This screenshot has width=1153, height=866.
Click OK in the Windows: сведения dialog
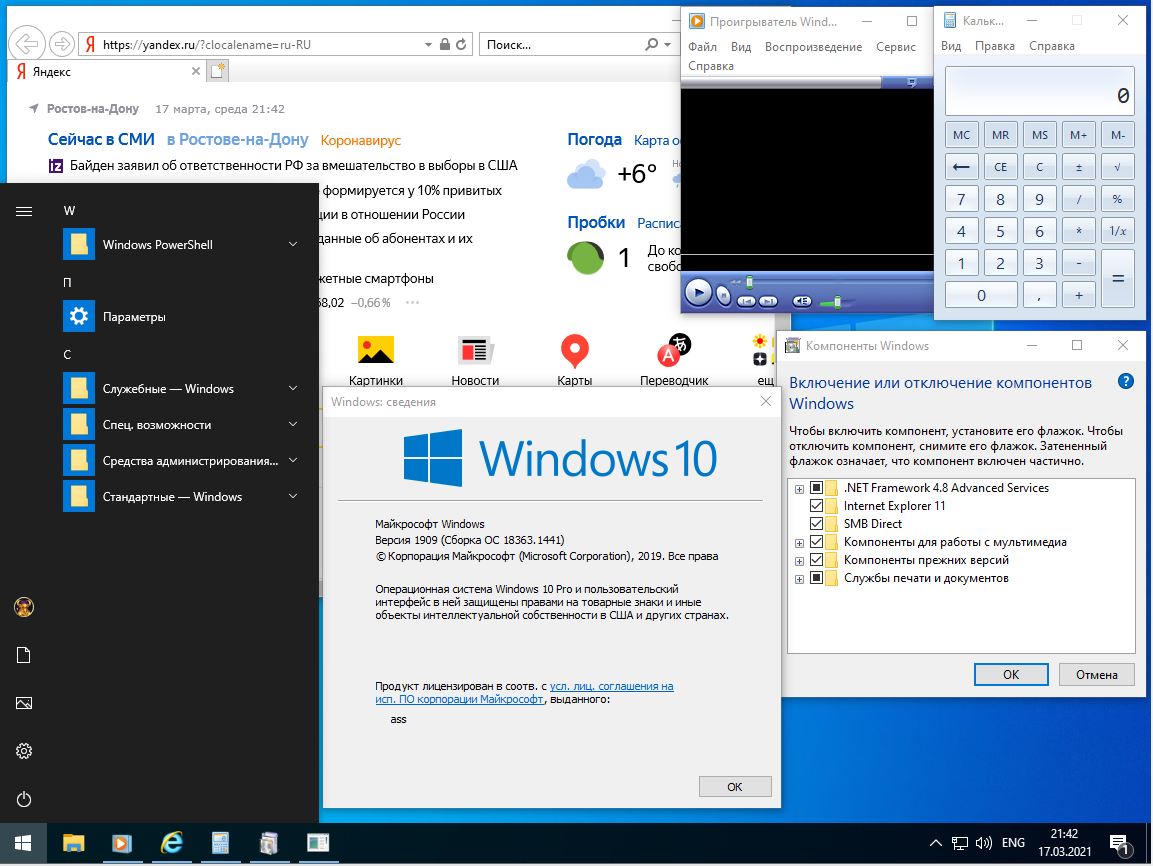point(735,787)
